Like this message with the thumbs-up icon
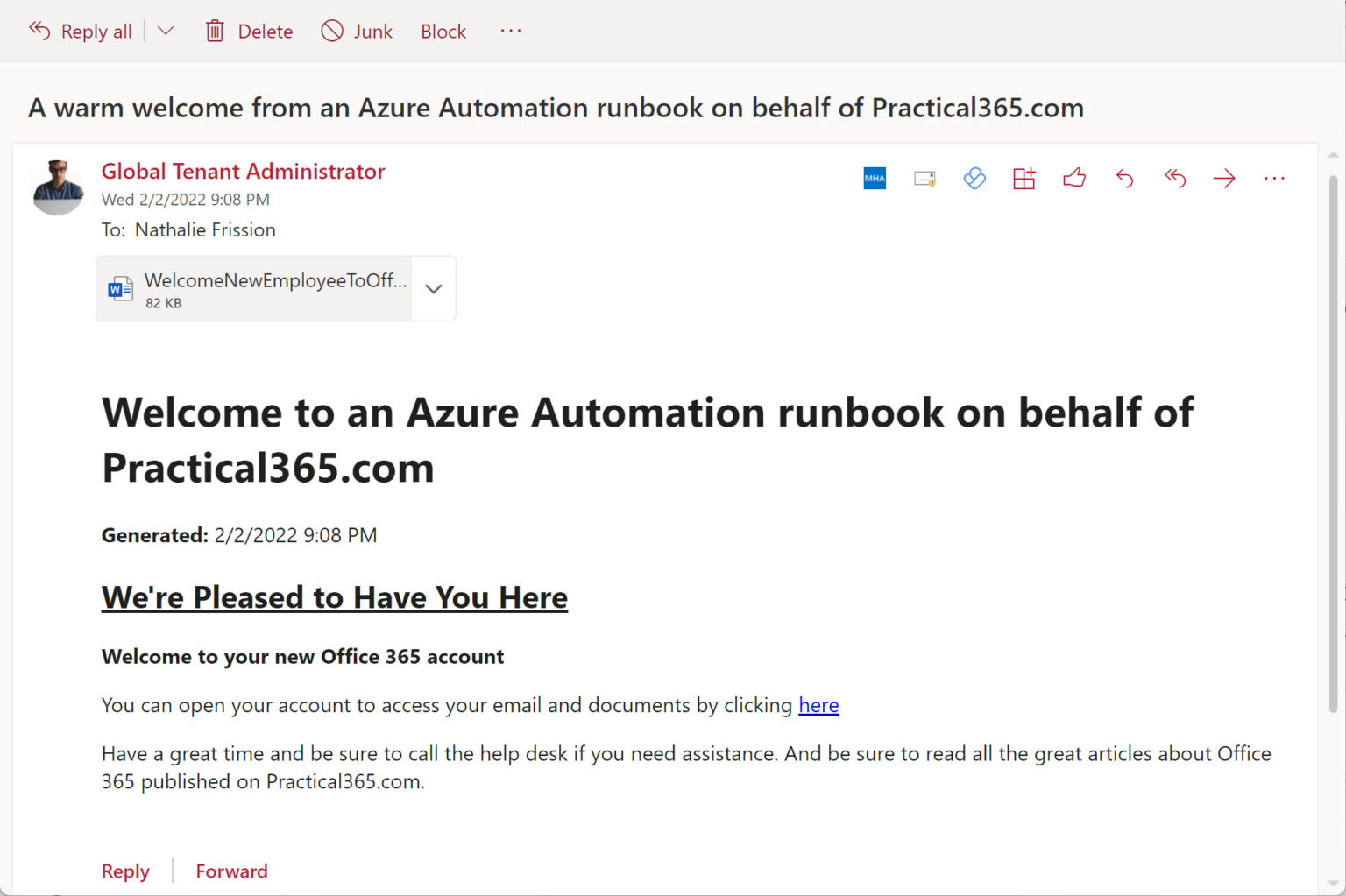Screen dimensions: 1346x896 click(1074, 179)
